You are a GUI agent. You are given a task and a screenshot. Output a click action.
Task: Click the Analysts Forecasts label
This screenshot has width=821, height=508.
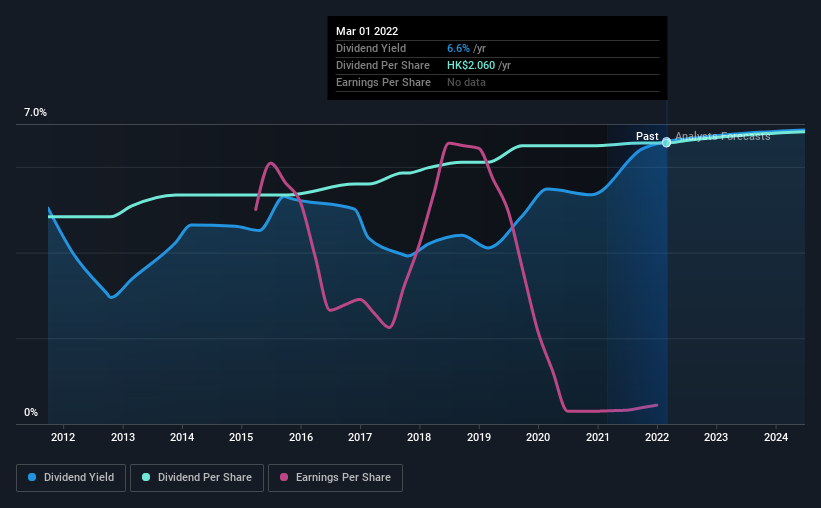coord(723,136)
